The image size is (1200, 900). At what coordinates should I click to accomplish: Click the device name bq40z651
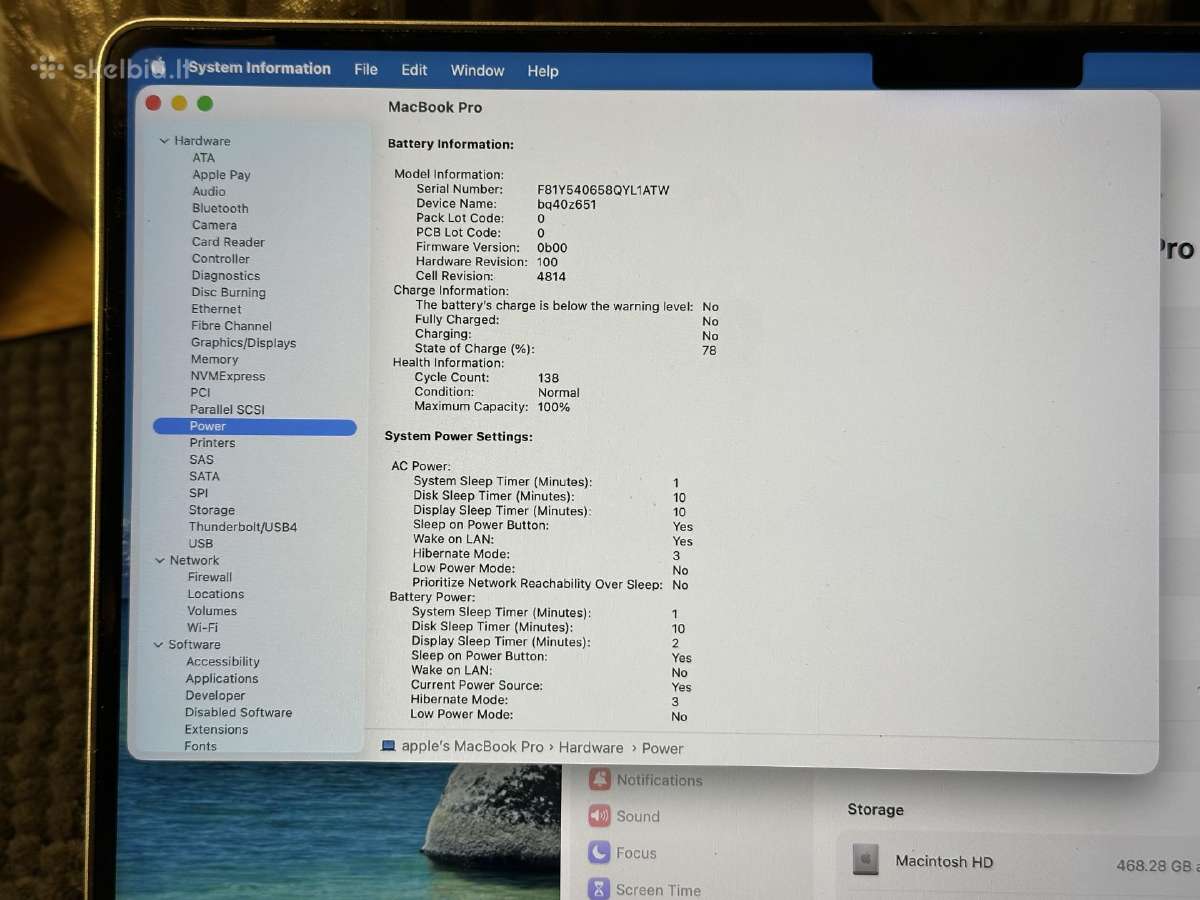coord(566,204)
